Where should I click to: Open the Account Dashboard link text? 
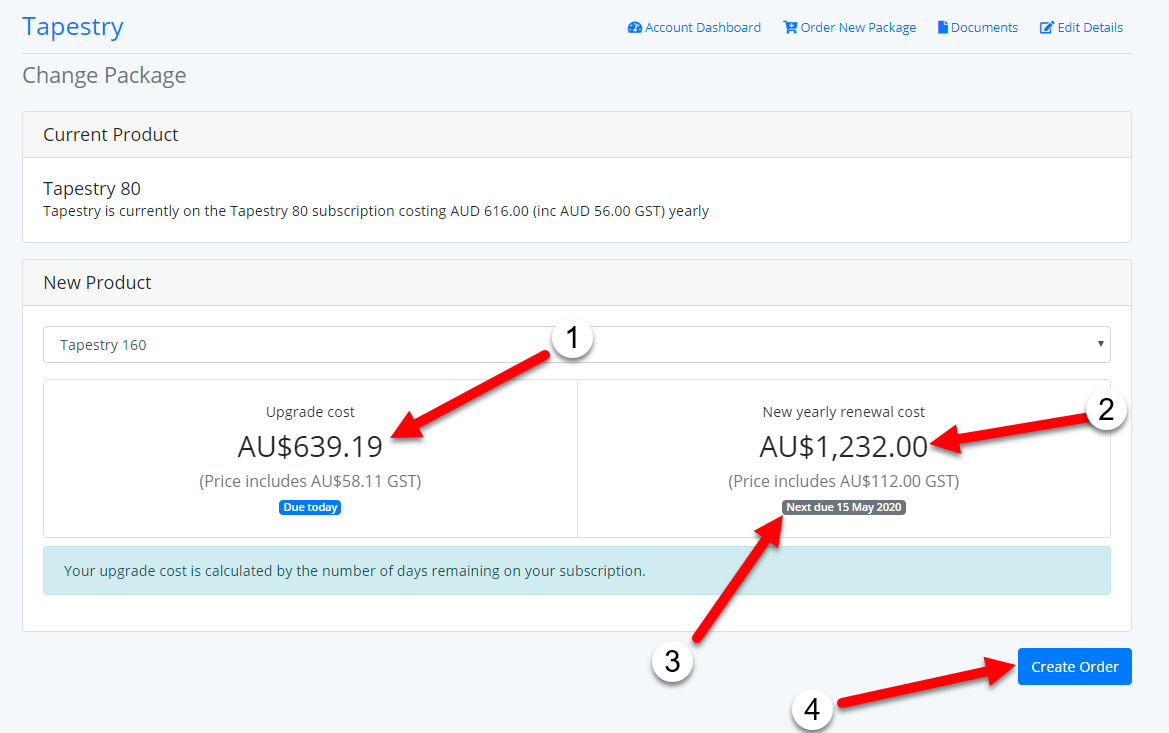click(x=703, y=28)
